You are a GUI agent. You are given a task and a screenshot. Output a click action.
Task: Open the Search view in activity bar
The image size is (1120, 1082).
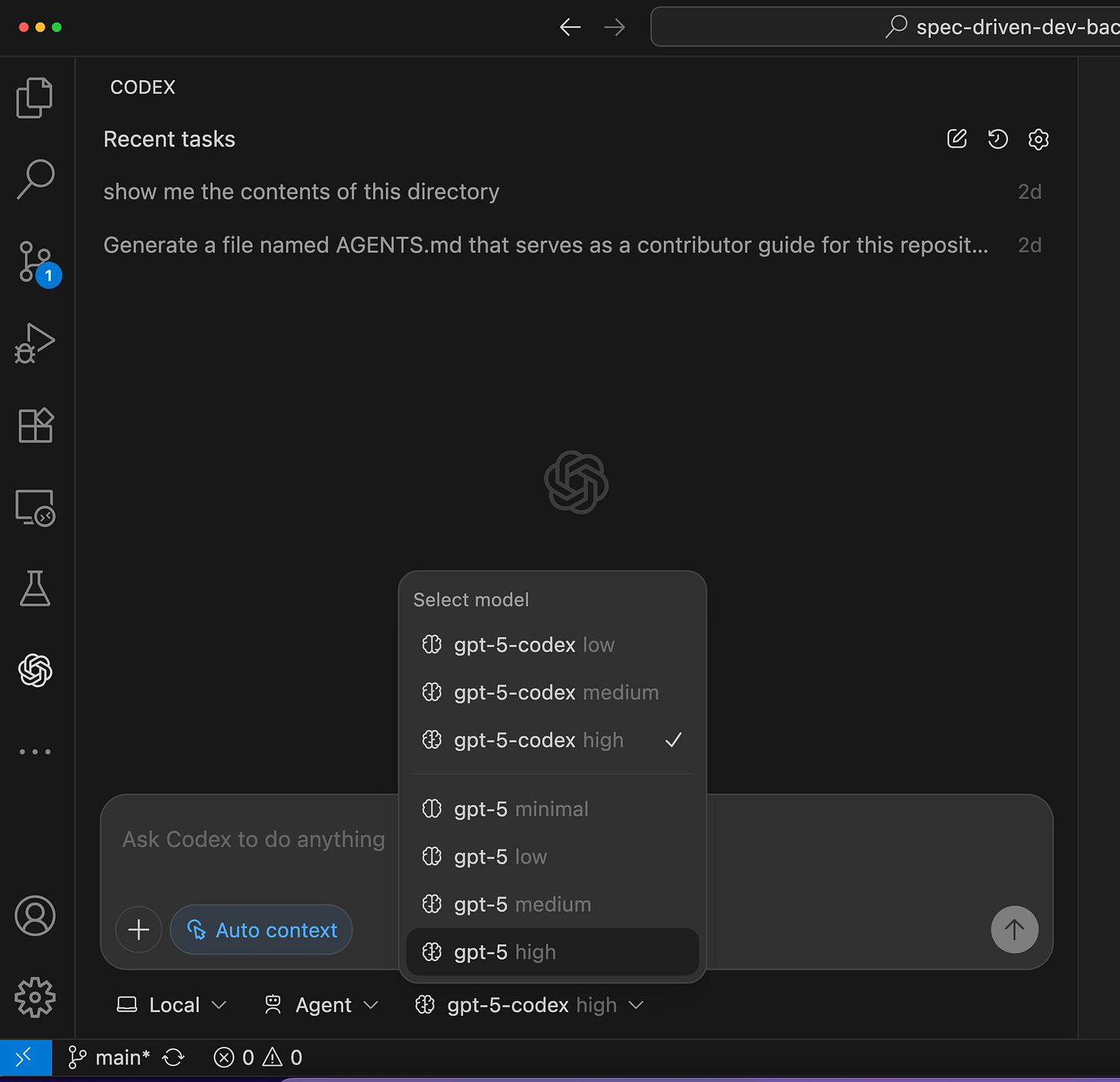click(x=35, y=179)
